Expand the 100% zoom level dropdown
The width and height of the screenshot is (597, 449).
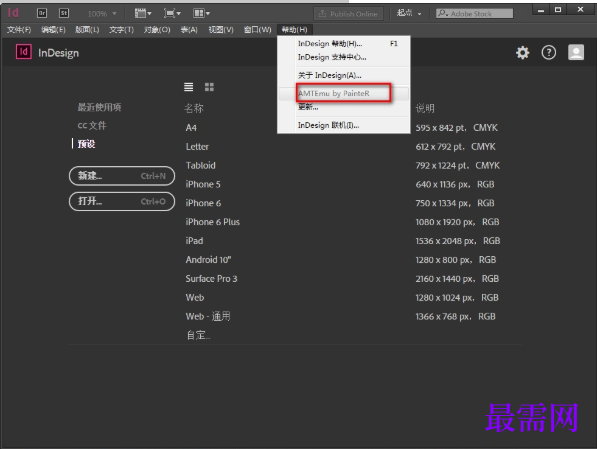[102, 14]
